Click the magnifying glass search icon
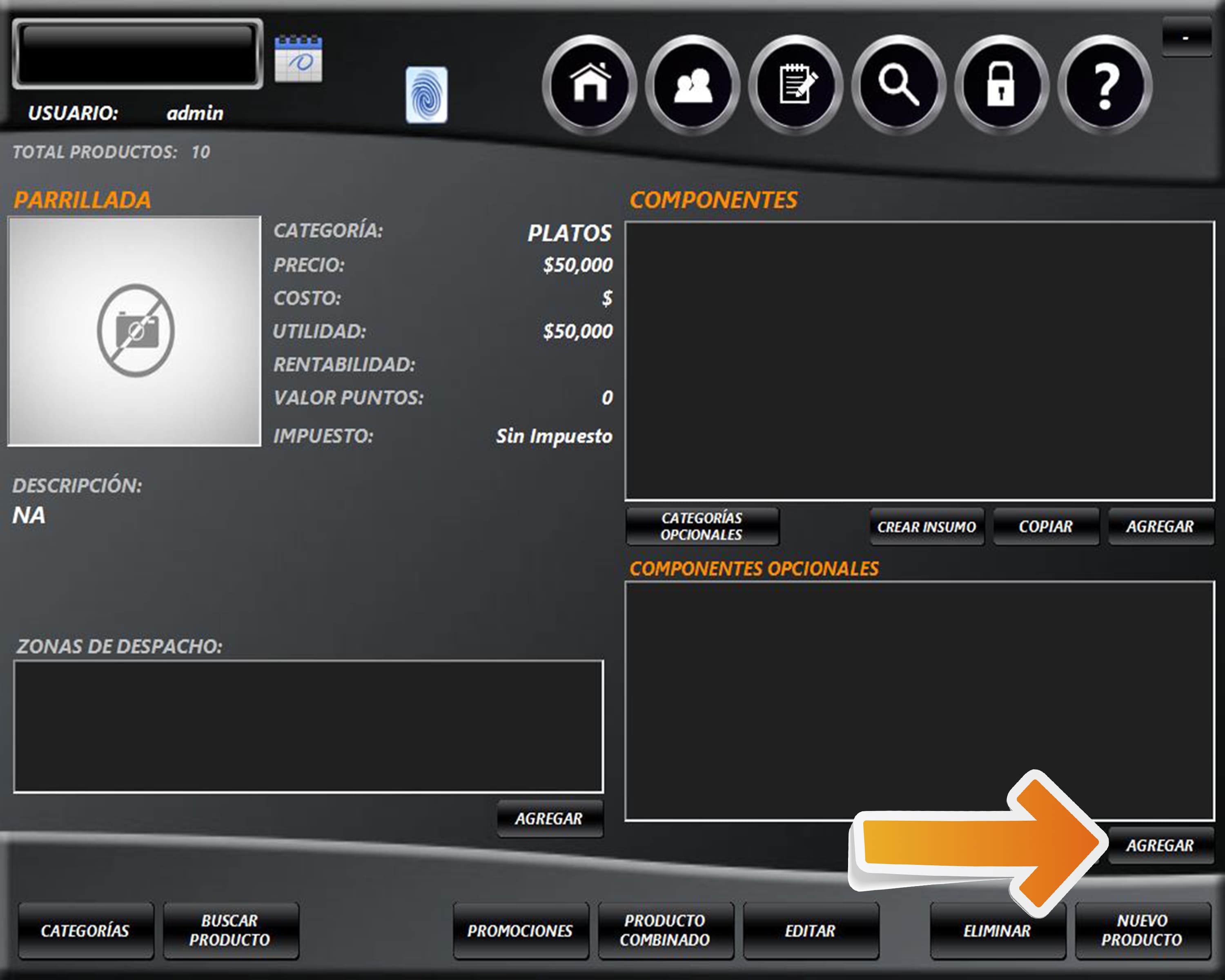The height and width of the screenshot is (980, 1225). [898, 84]
